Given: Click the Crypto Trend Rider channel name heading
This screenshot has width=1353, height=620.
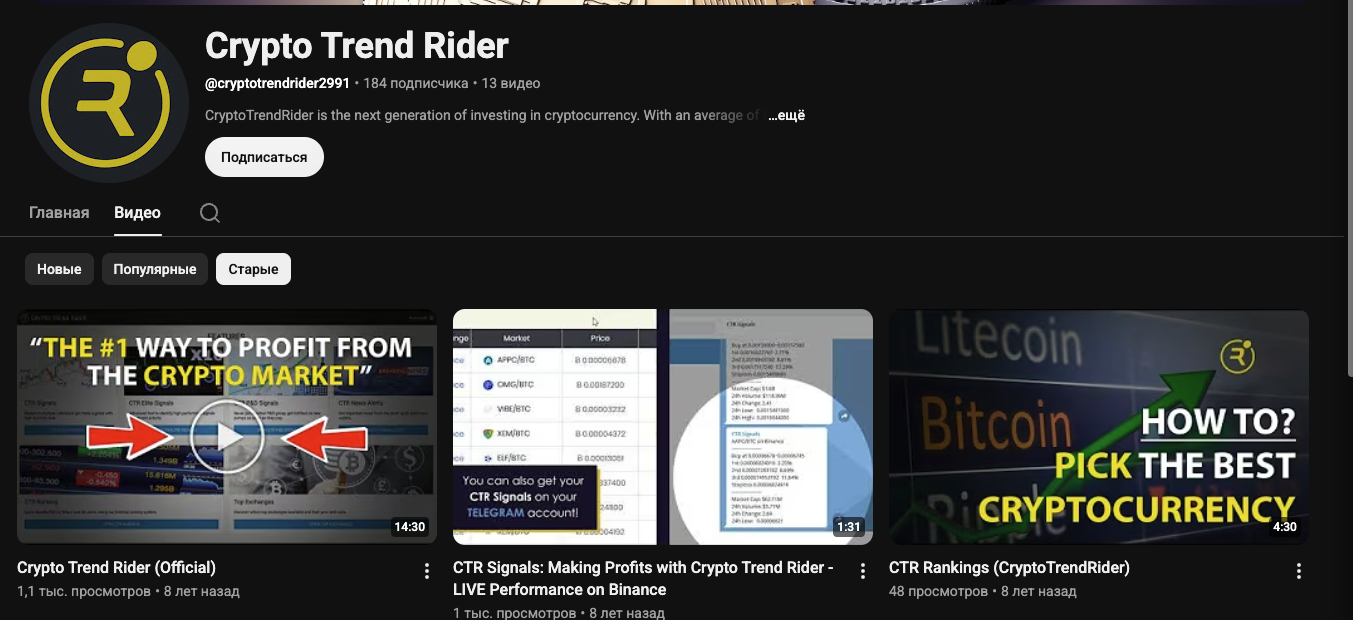Looking at the screenshot, I should click(357, 45).
